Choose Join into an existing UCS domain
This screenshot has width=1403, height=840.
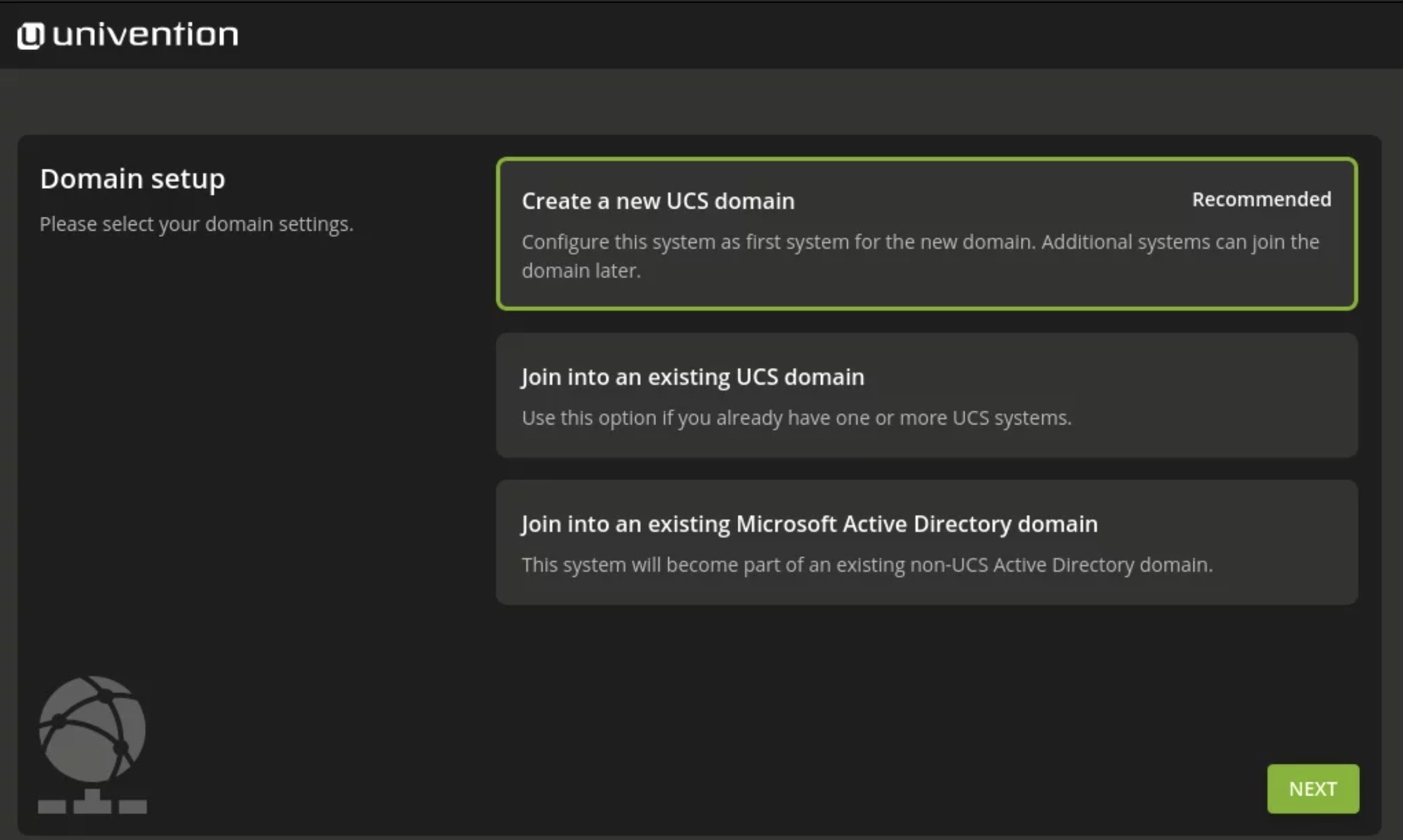927,395
